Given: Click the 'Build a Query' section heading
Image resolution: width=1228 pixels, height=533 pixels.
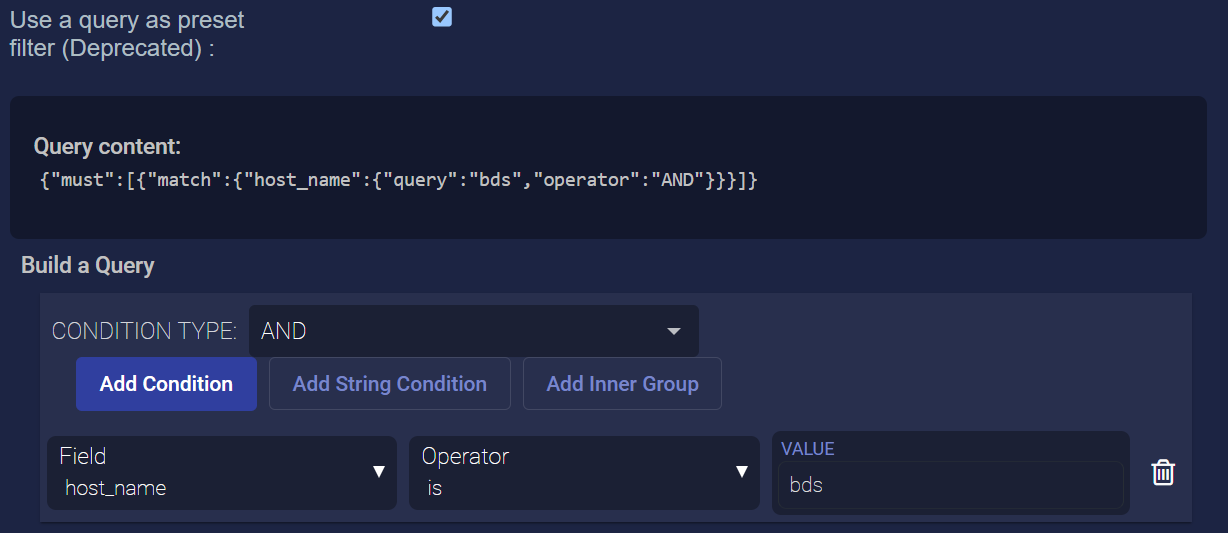Looking at the screenshot, I should (x=88, y=265).
